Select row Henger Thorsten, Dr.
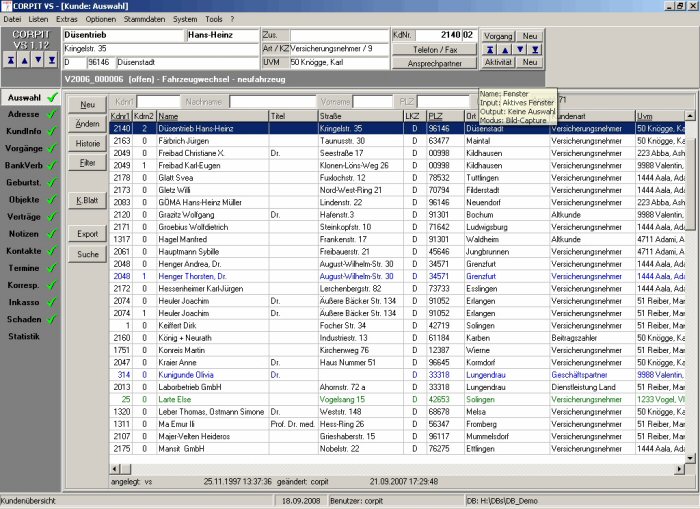Viewport: 700px width, 509px height. [x=396, y=276]
